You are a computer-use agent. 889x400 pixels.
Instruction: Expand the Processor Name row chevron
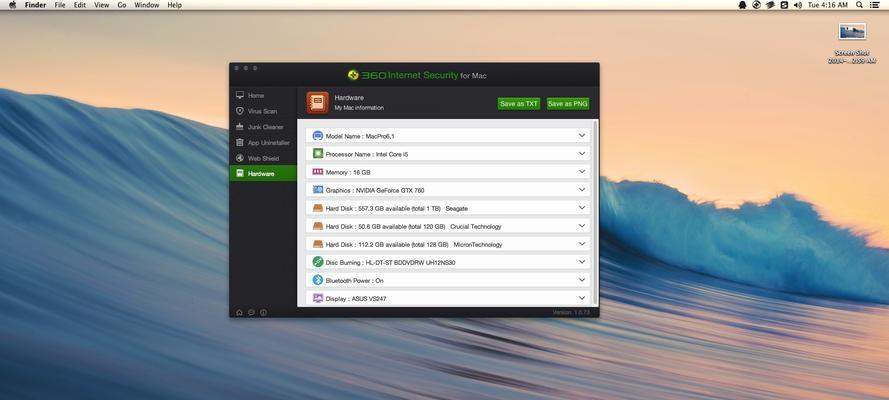pos(582,154)
